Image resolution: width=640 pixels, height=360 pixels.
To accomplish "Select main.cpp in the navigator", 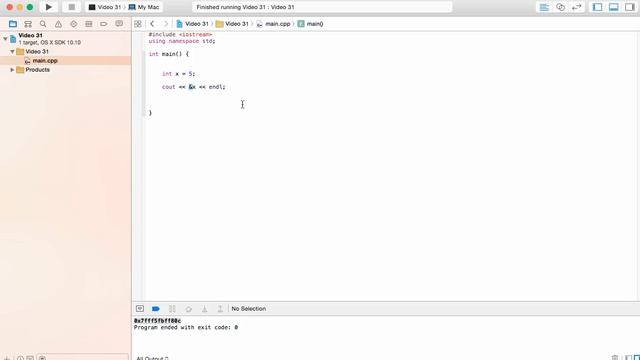I will 45,60.
